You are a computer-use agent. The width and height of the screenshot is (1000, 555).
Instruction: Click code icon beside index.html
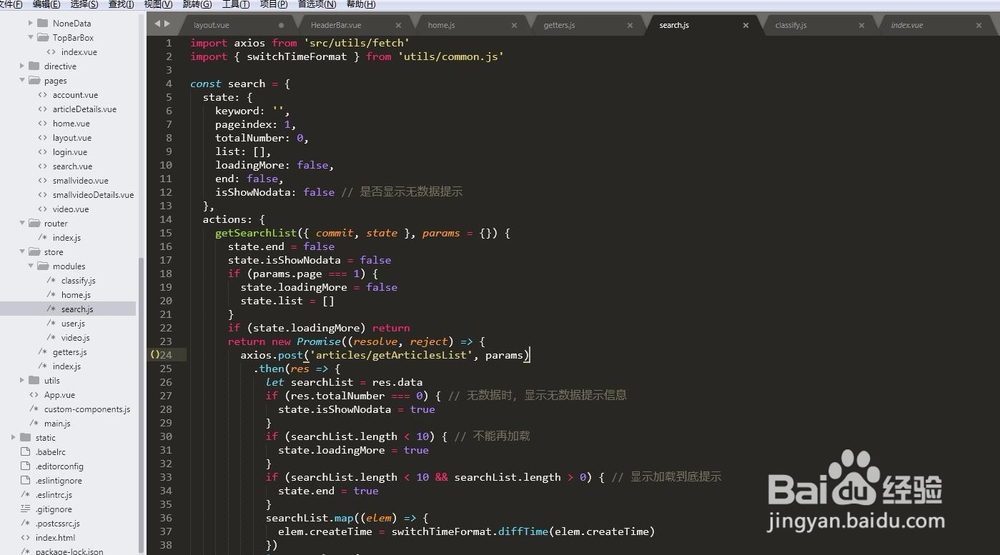click(x=26, y=538)
